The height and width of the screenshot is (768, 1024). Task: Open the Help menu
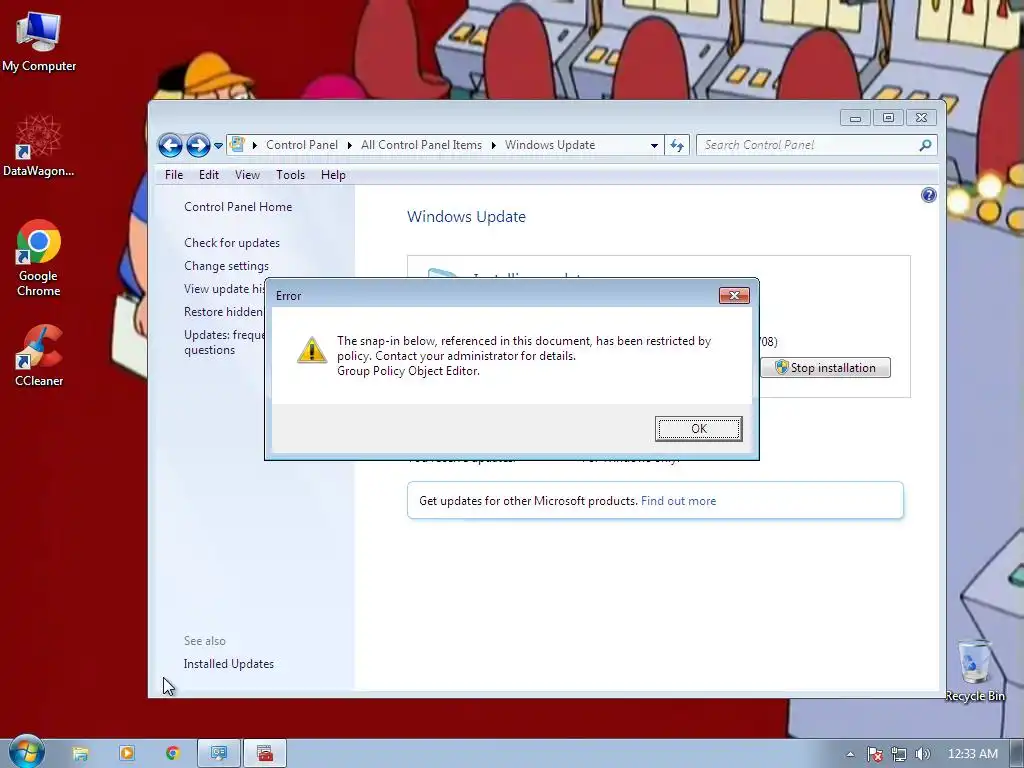coord(333,175)
